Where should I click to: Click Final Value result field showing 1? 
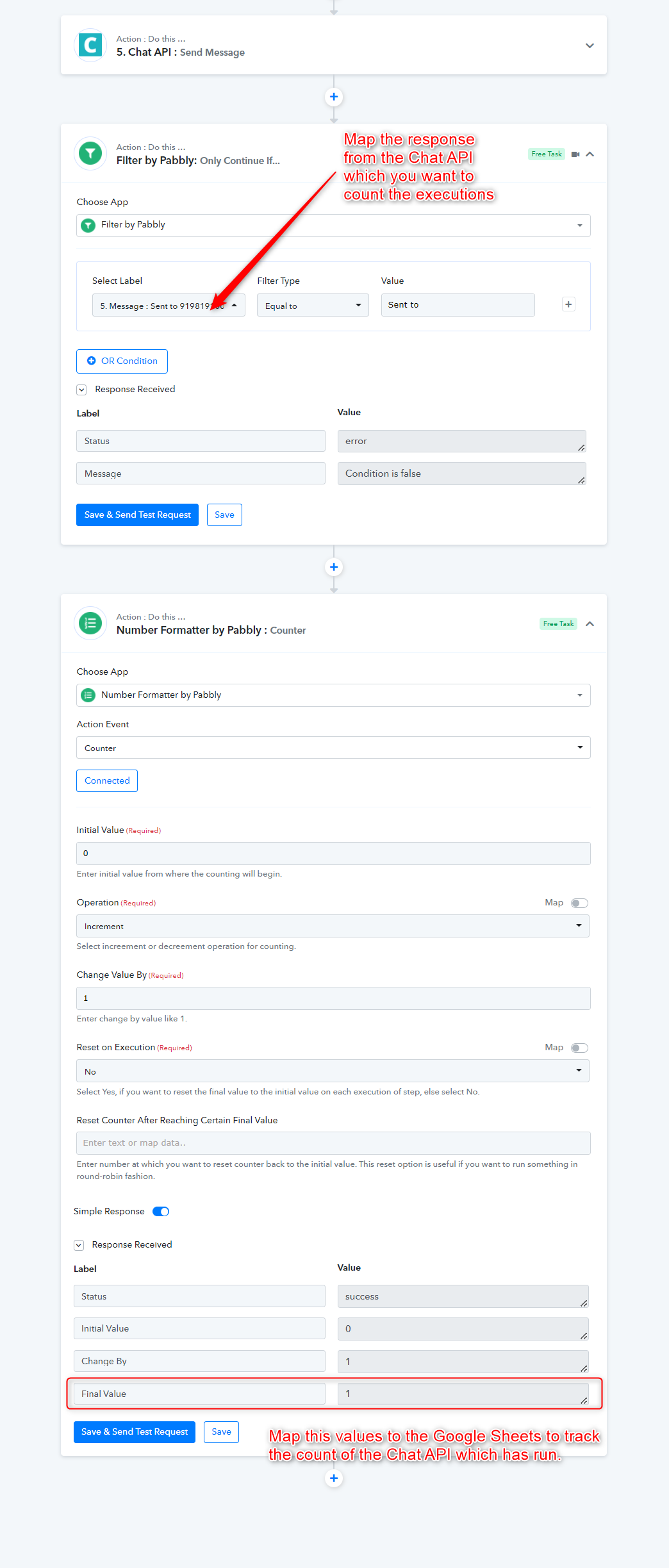click(463, 1394)
